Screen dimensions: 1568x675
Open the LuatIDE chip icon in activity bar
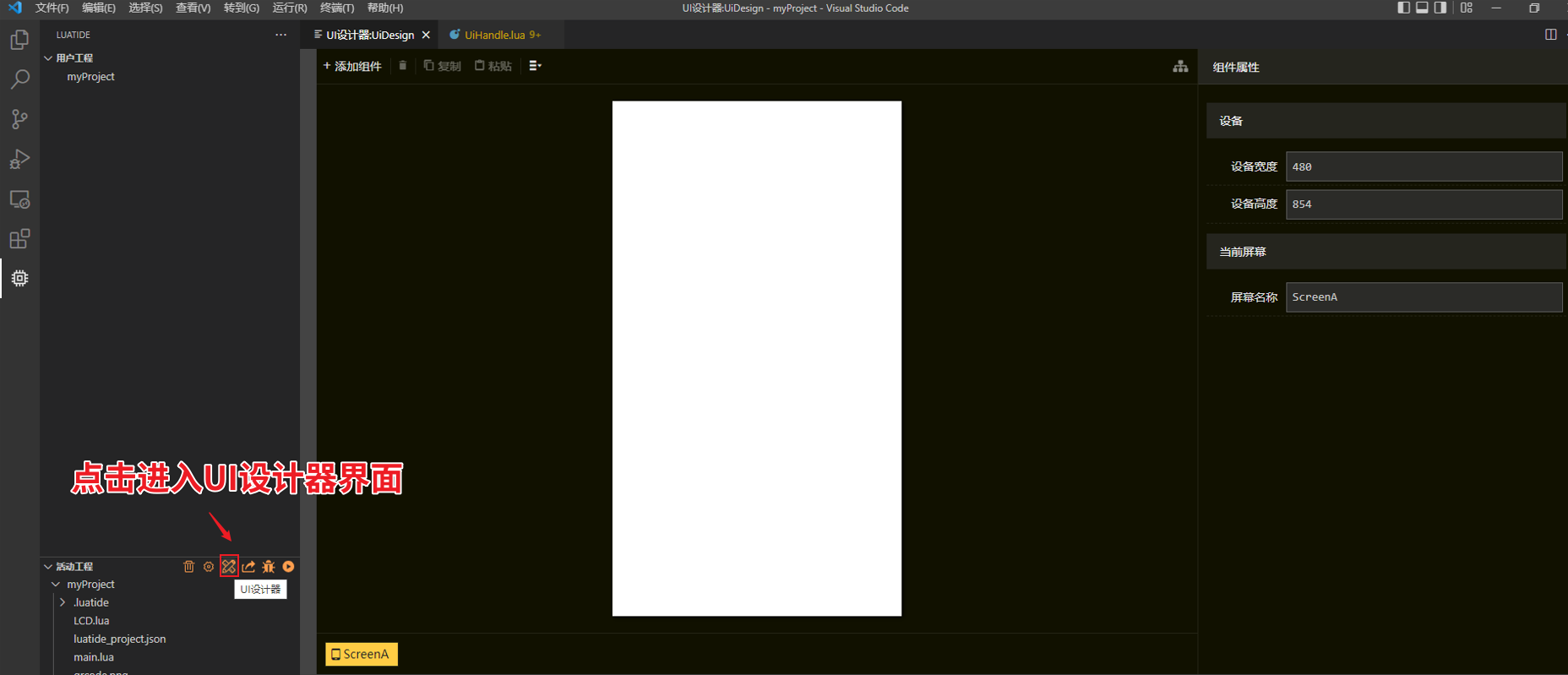(x=19, y=278)
